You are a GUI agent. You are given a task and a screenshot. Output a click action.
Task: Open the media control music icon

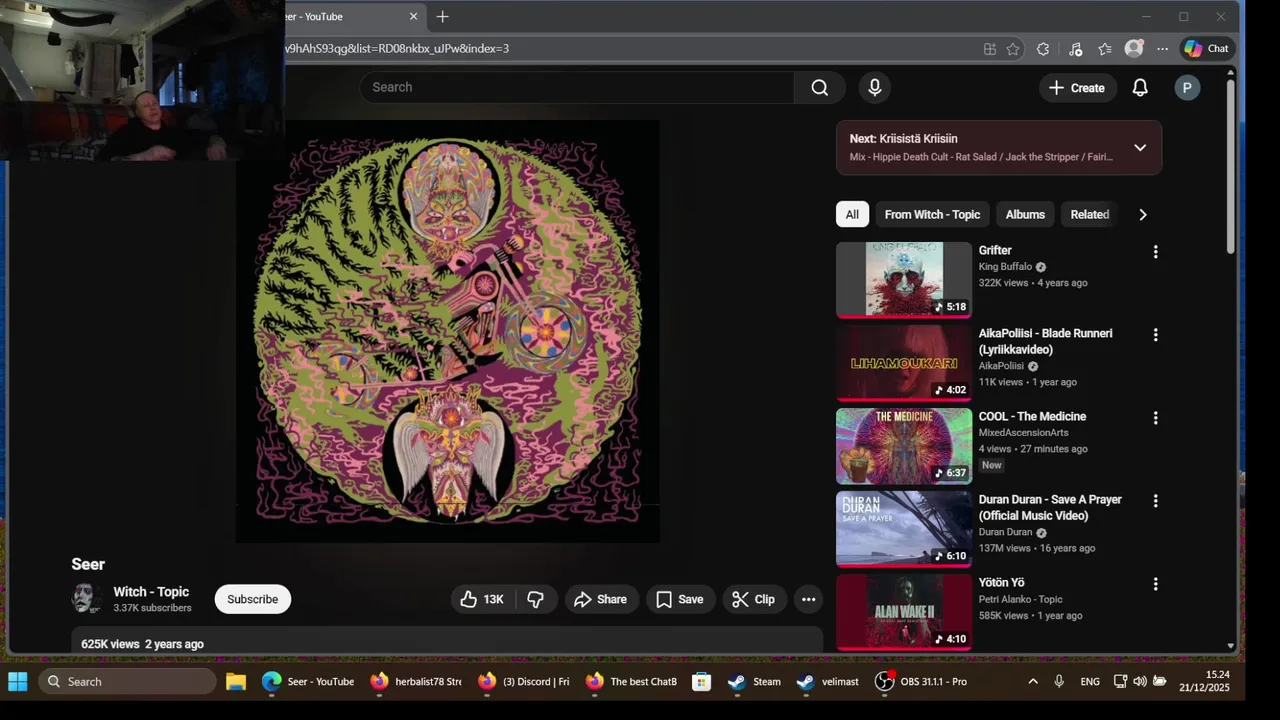pos(1075,48)
